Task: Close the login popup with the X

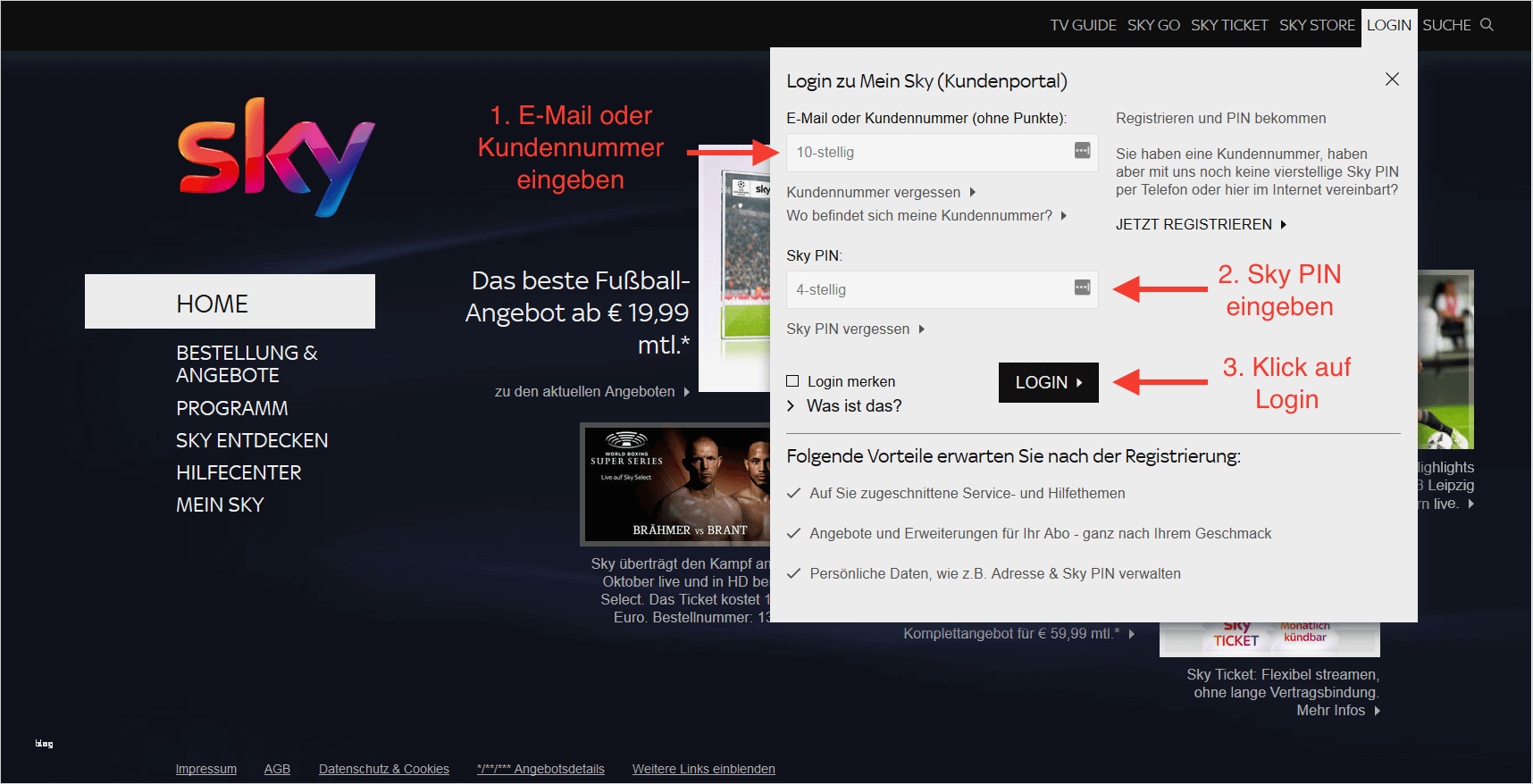Action: (1392, 79)
